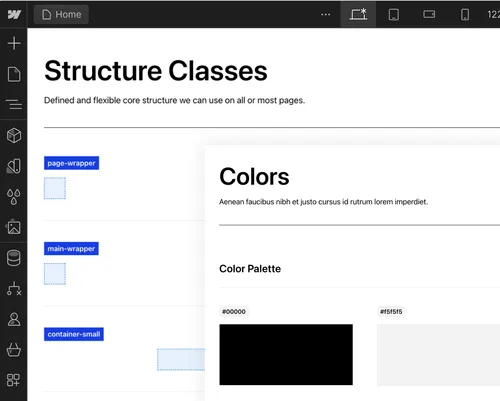Screen dimensions: 500x401
Task: Select the Color Palette subheading
Action: (250, 269)
